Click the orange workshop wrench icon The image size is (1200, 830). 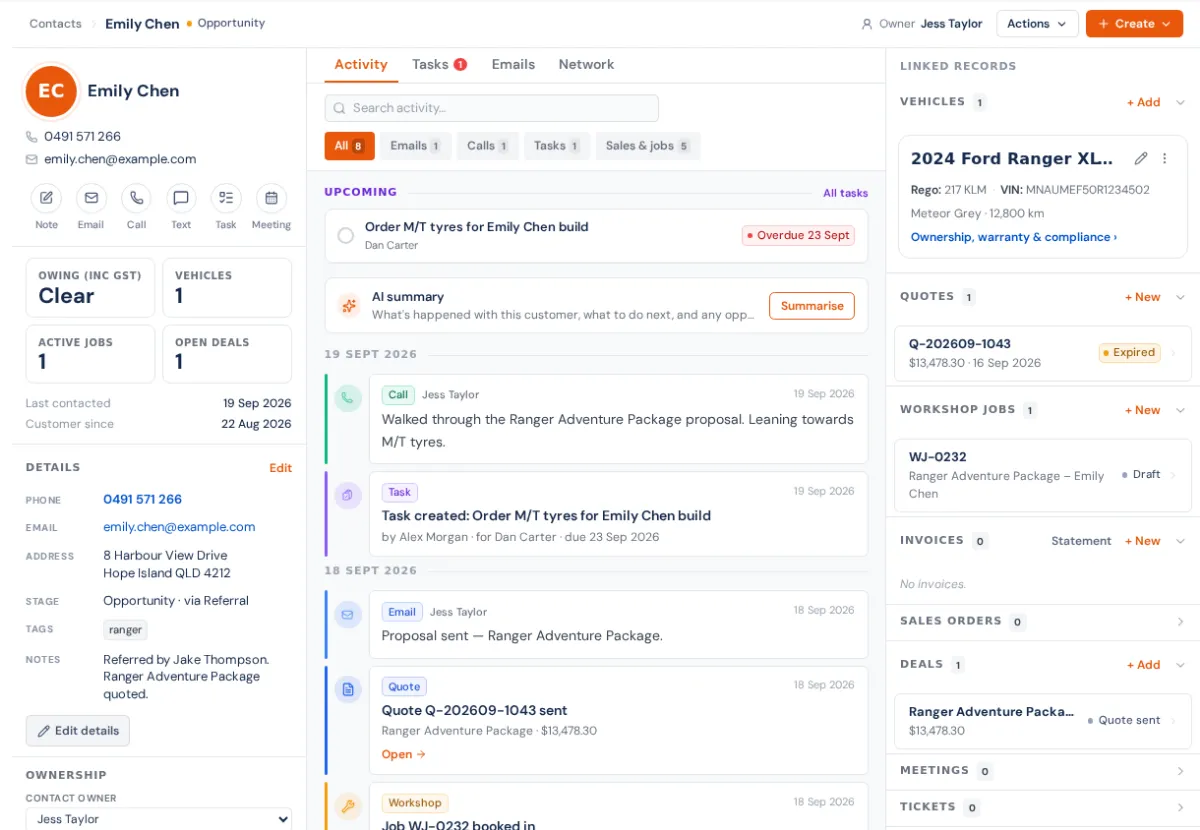pyautogui.click(x=348, y=806)
